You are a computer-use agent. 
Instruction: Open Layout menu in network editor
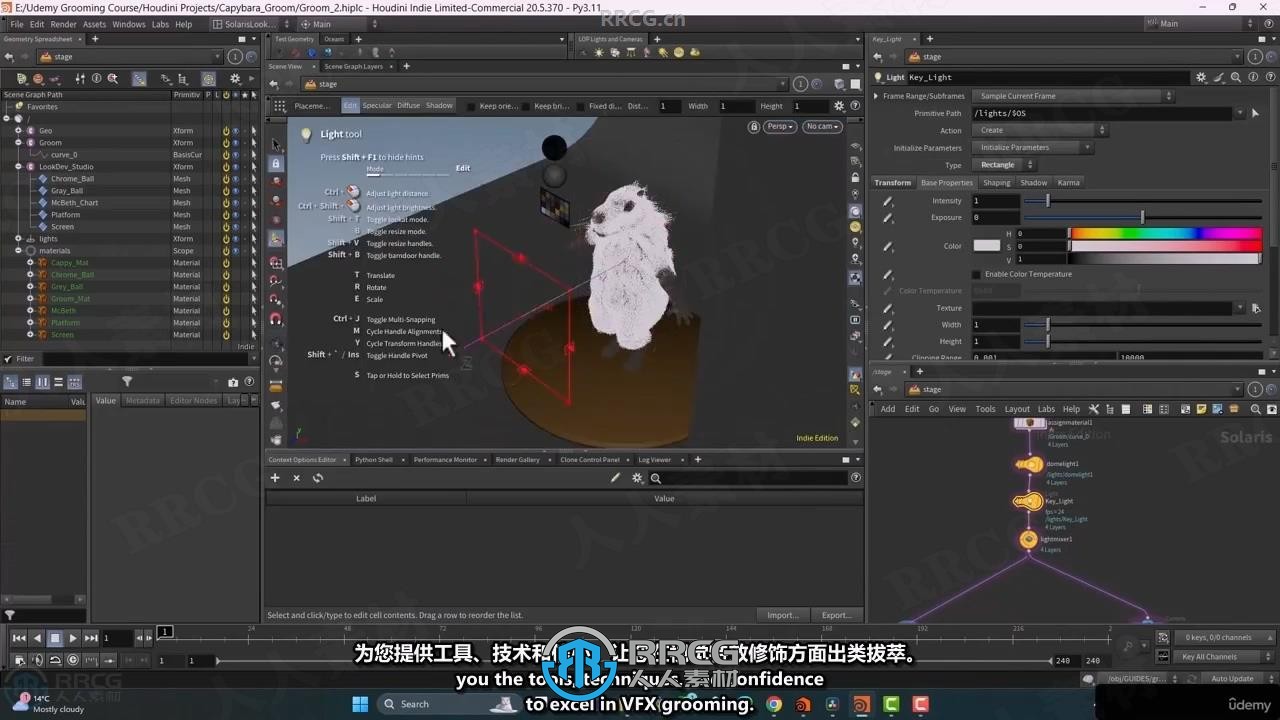point(1017,409)
